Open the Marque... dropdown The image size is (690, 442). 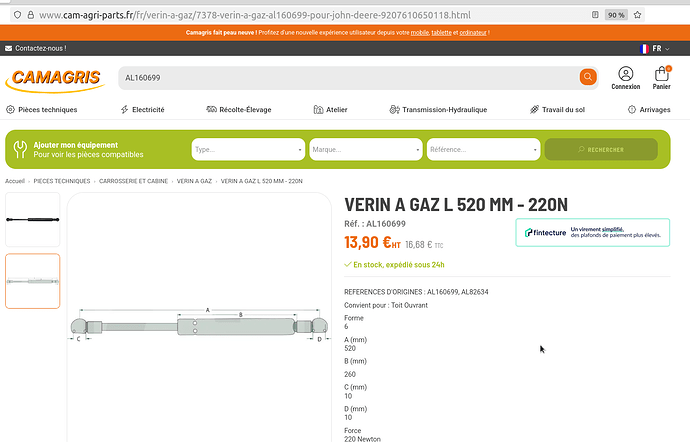click(366, 149)
